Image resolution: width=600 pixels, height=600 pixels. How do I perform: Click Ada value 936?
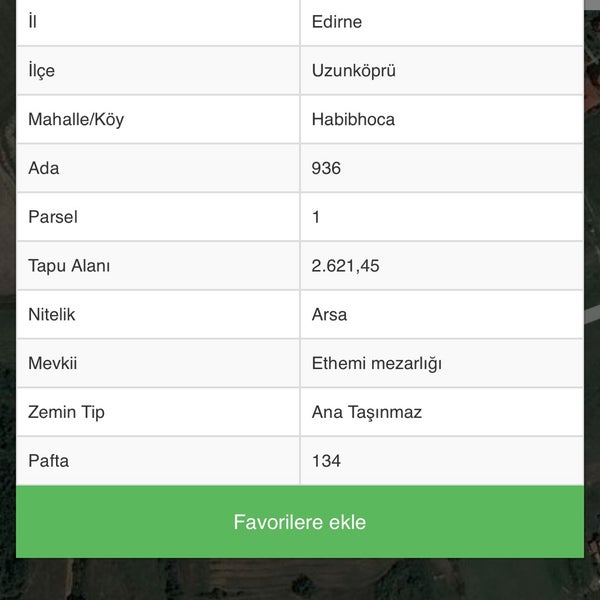tap(326, 168)
